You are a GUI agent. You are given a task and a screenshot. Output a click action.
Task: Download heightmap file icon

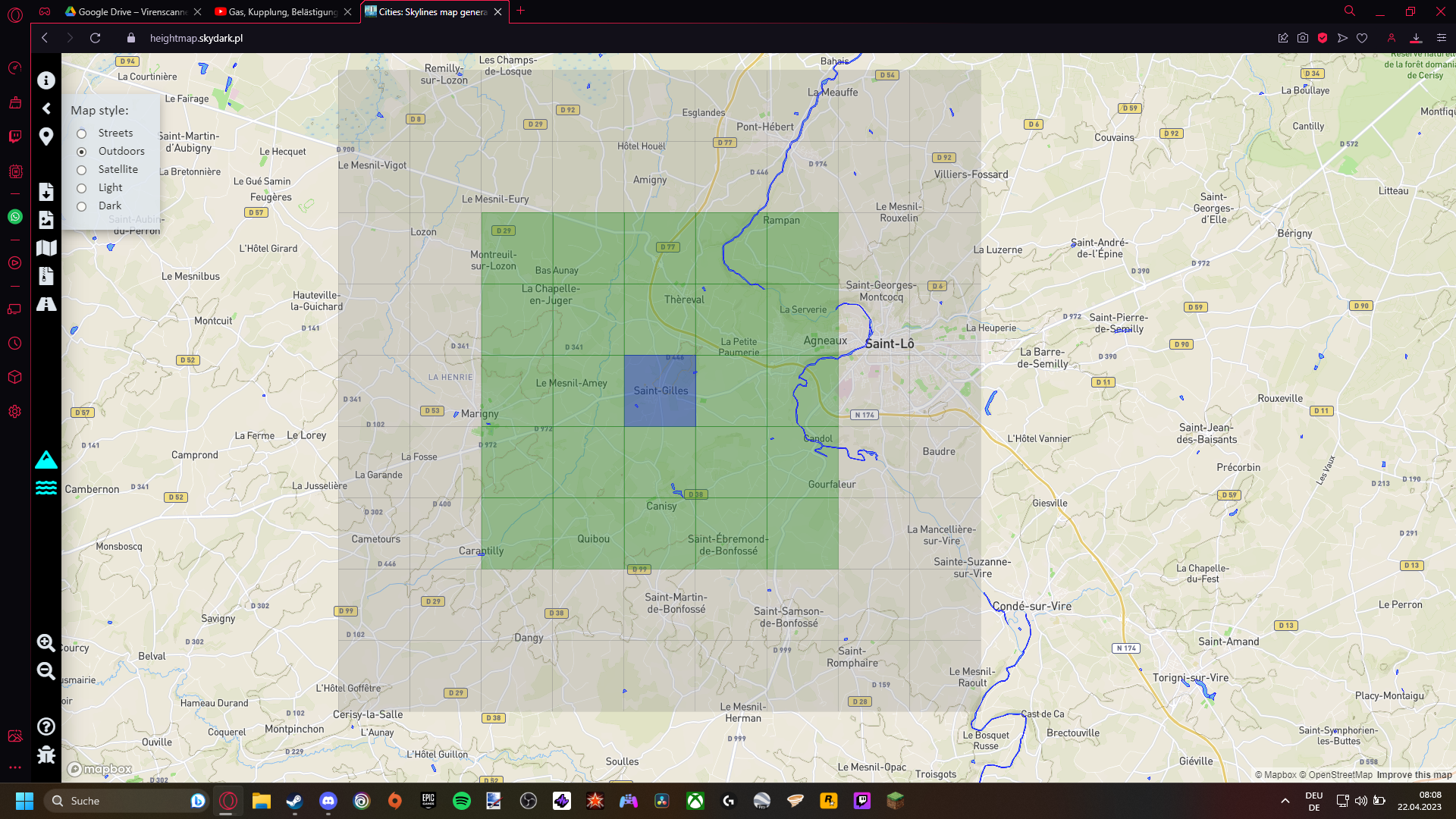point(46,192)
